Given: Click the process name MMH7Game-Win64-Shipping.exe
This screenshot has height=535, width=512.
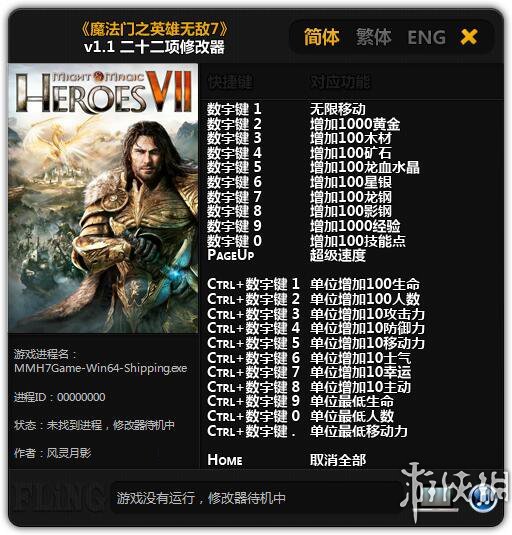Looking at the screenshot, I should (101, 368).
